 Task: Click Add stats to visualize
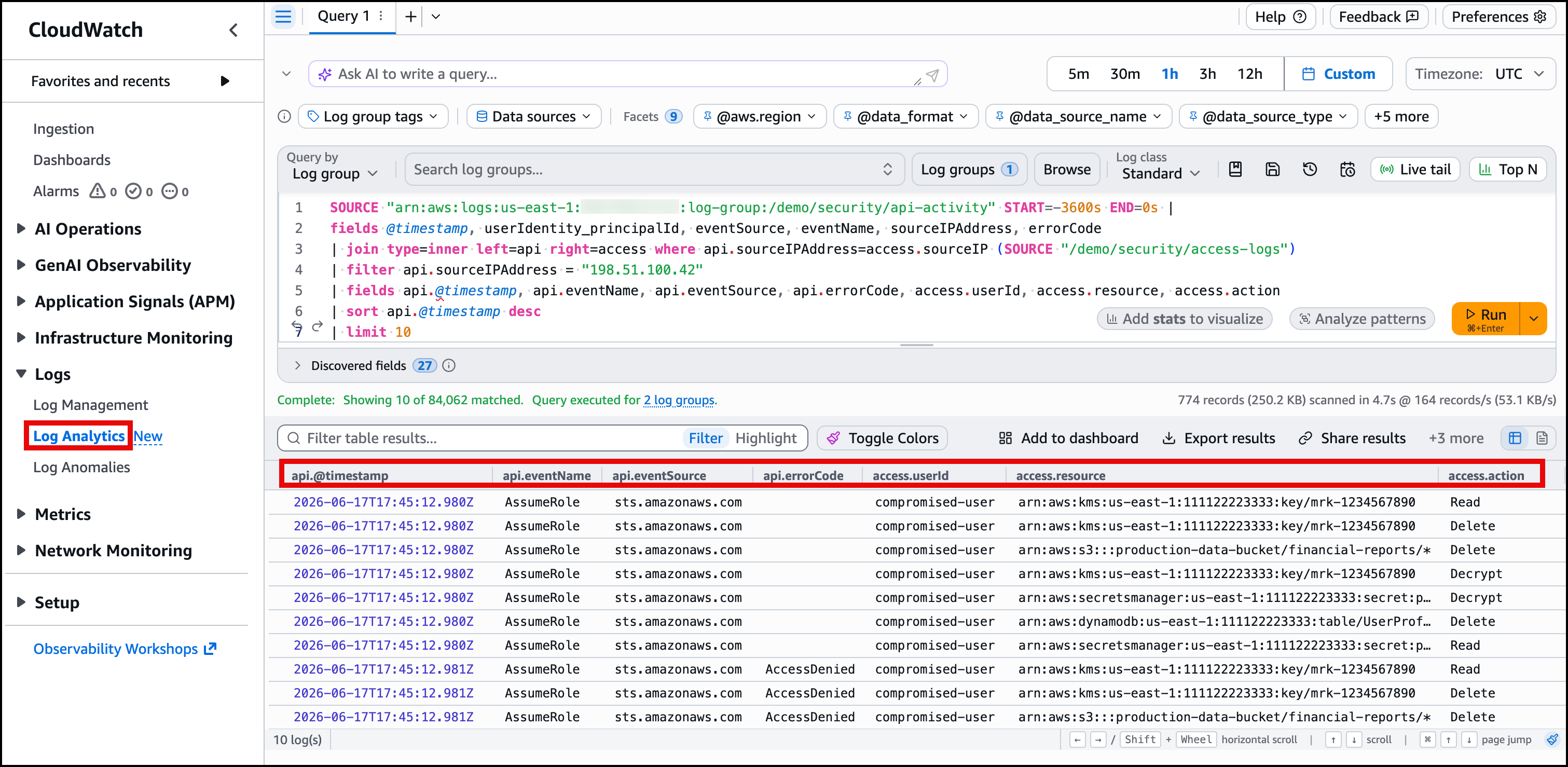point(1184,318)
